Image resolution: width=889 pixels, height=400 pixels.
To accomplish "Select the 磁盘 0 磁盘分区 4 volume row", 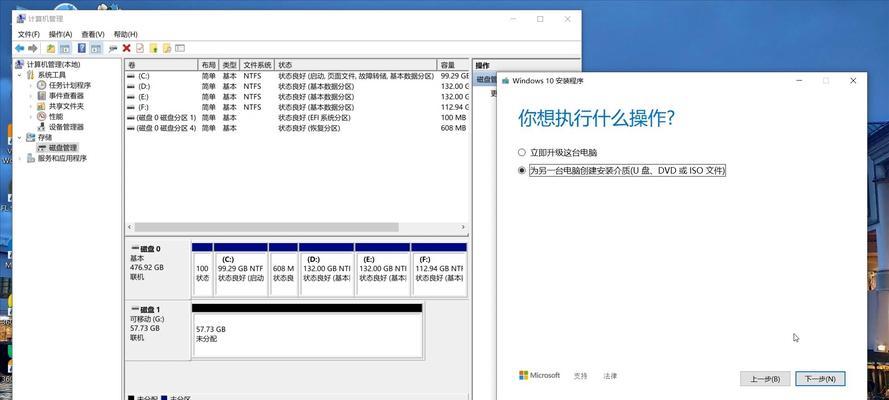I will (297, 128).
